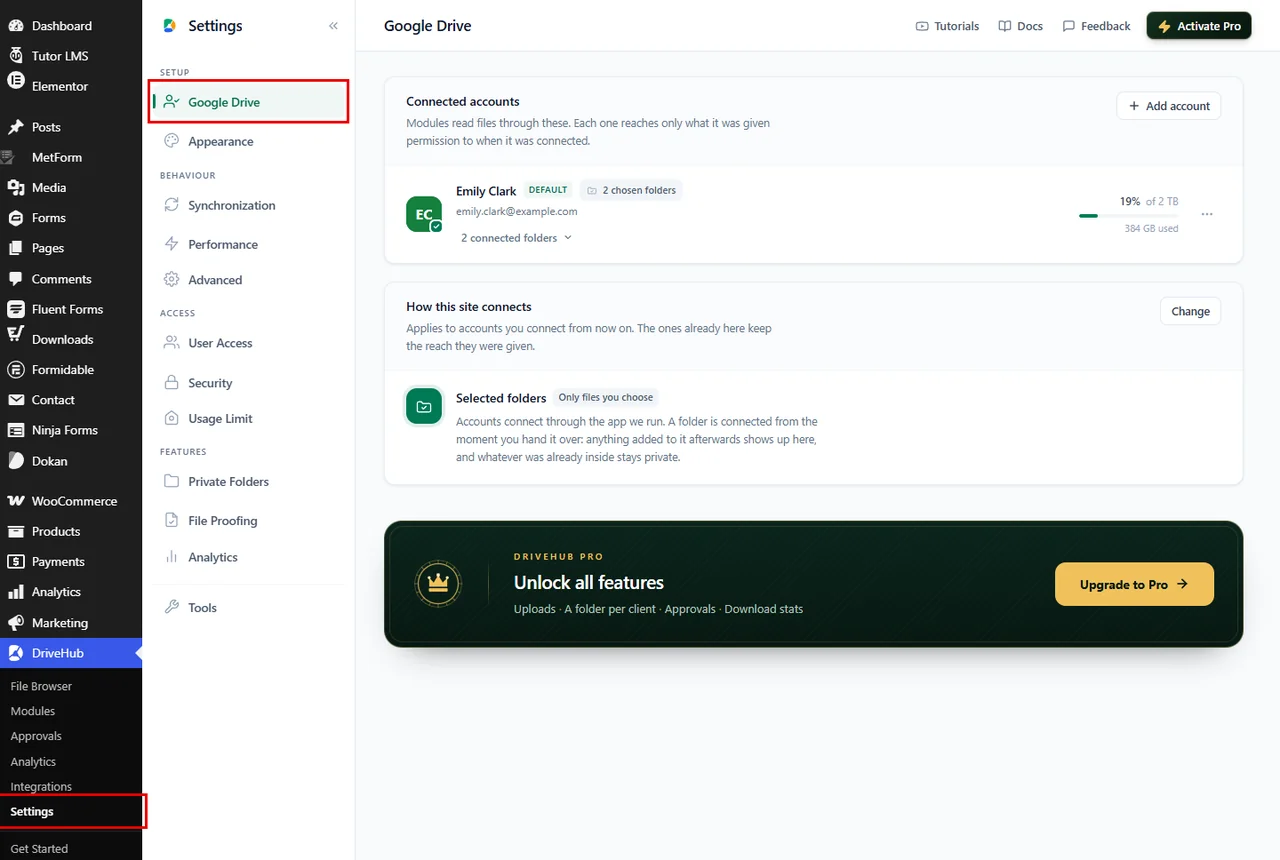Screen dimensions: 1280x860
Task: Open Tutor LMS menu item
Action: point(71,56)
